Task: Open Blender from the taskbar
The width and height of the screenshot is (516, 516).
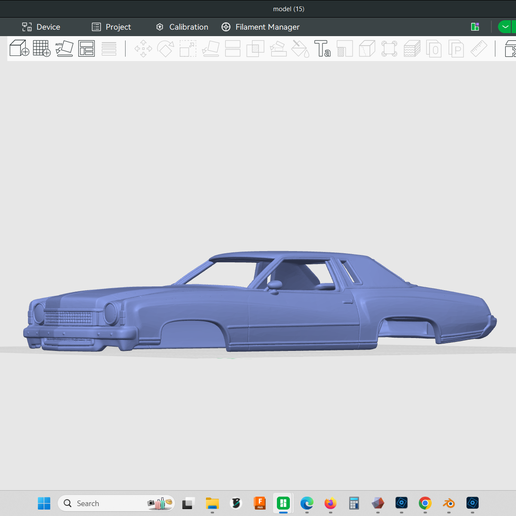Action: [449, 503]
